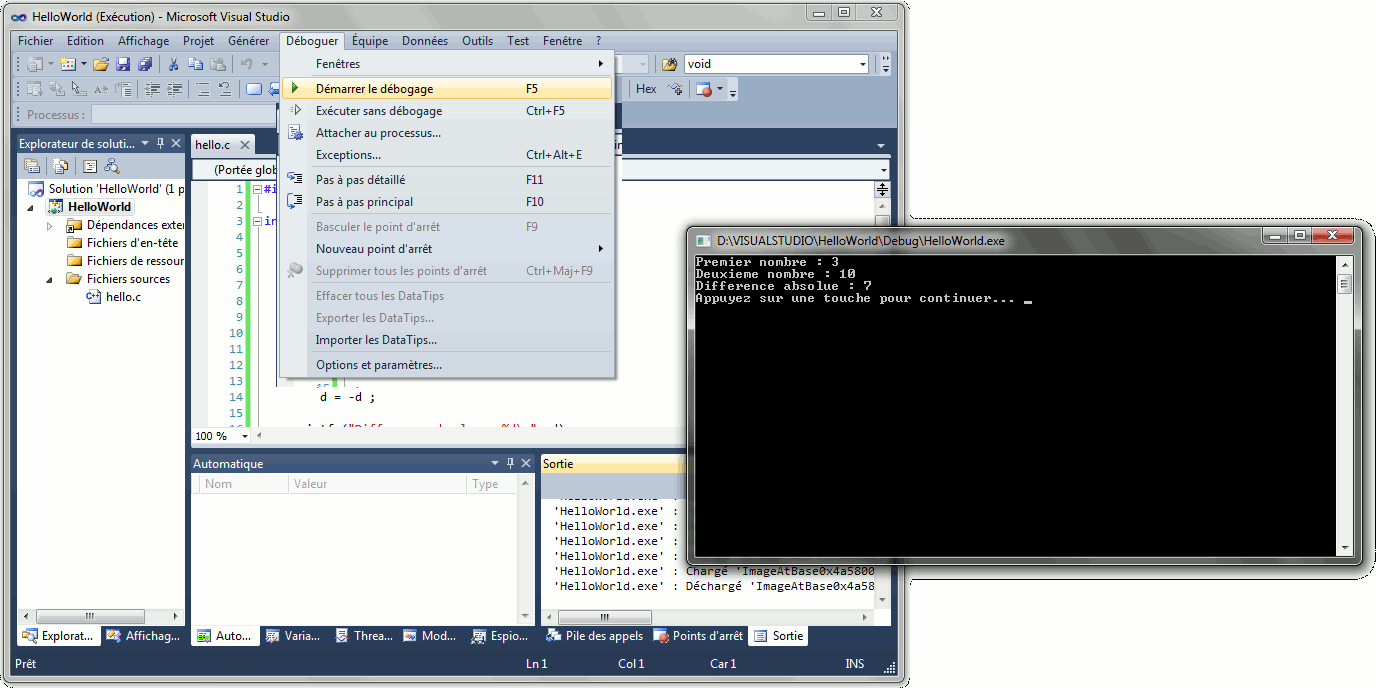The width and height of the screenshot is (1376, 688).
Task: Select Pas à pas détaillé menu entry
Action: pos(447,180)
